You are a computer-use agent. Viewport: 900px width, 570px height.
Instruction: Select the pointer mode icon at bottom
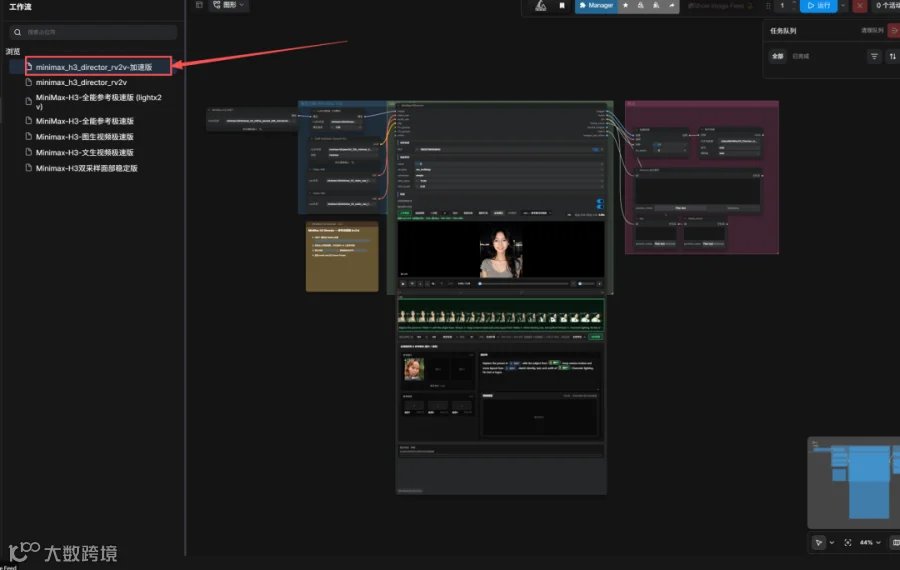[818, 542]
